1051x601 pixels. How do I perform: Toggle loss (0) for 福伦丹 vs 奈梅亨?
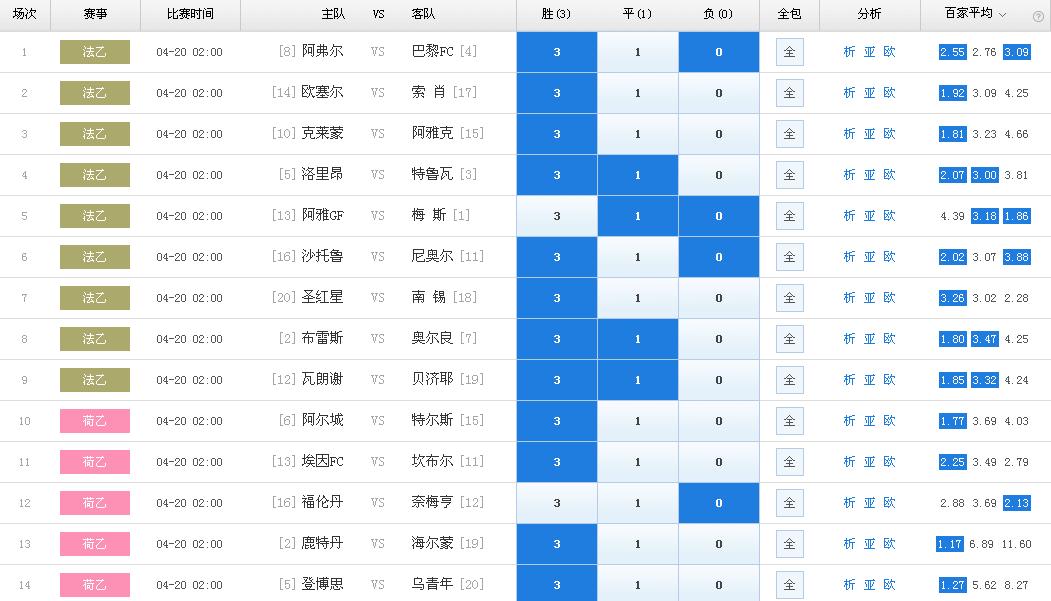click(x=719, y=503)
